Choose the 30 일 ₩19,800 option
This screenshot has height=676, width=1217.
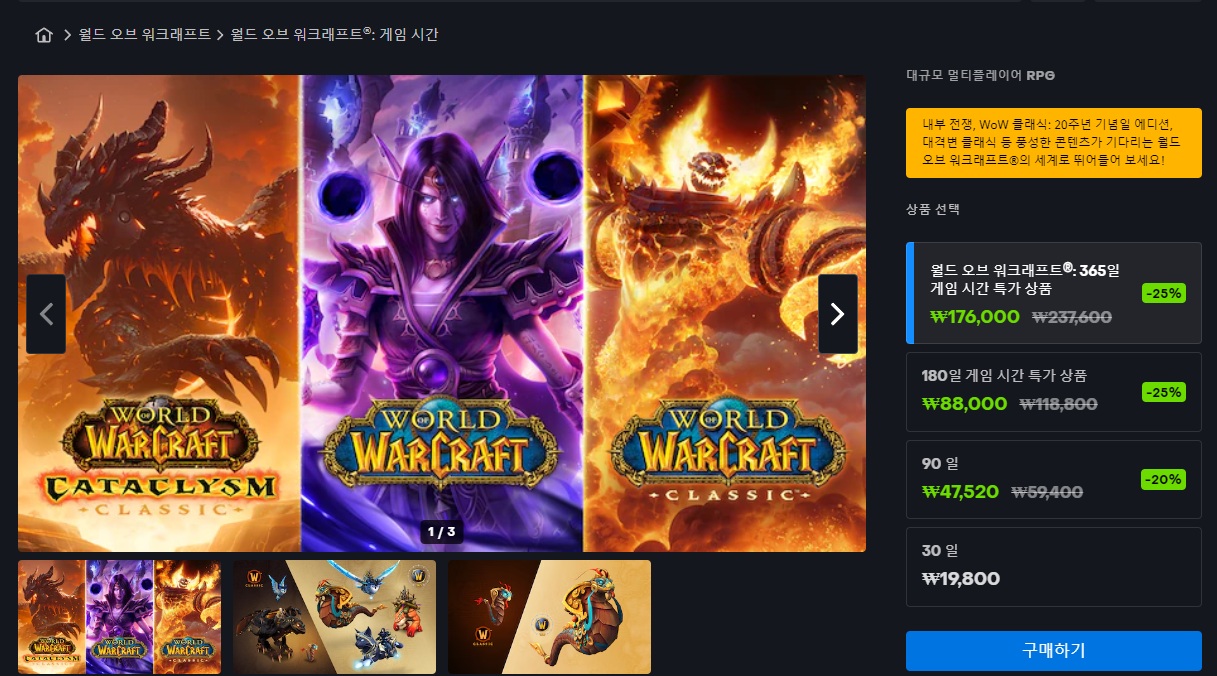click(x=1054, y=567)
